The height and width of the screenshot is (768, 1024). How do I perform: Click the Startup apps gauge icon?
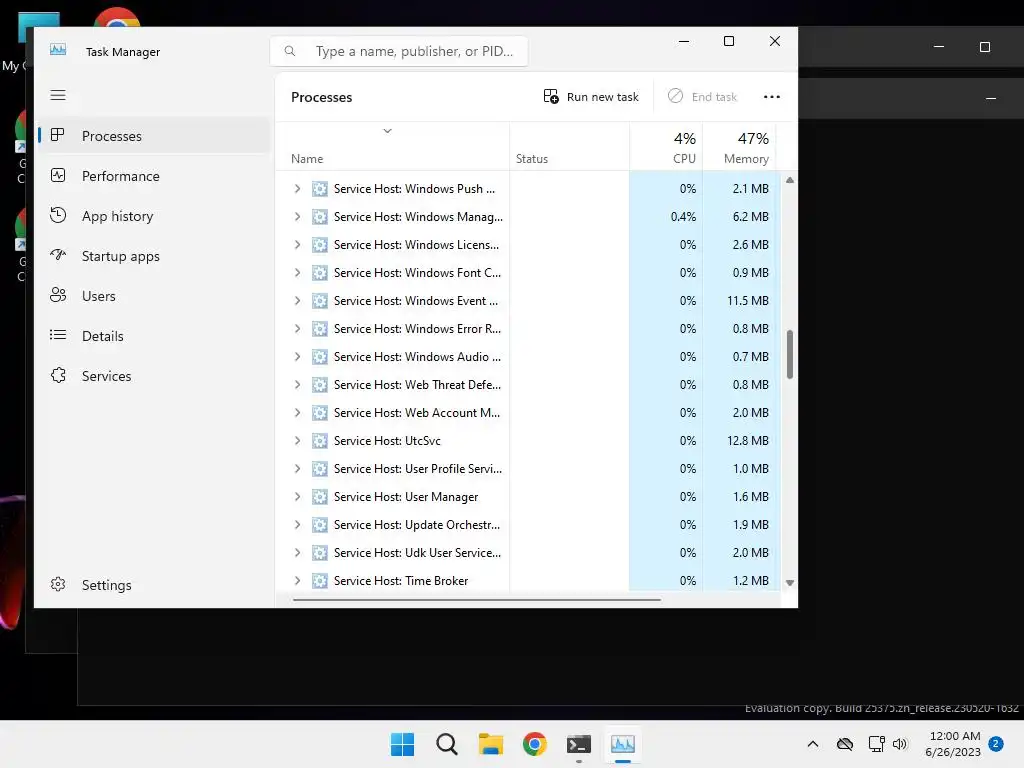pyautogui.click(x=58, y=255)
